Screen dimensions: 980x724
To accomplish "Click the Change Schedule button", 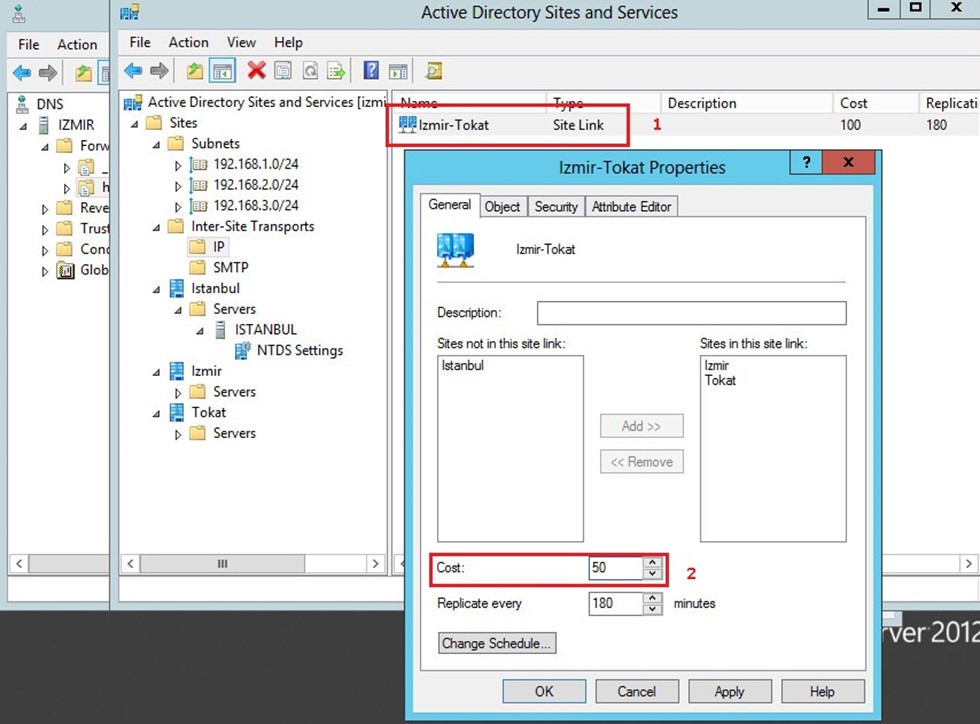I will [497, 643].
